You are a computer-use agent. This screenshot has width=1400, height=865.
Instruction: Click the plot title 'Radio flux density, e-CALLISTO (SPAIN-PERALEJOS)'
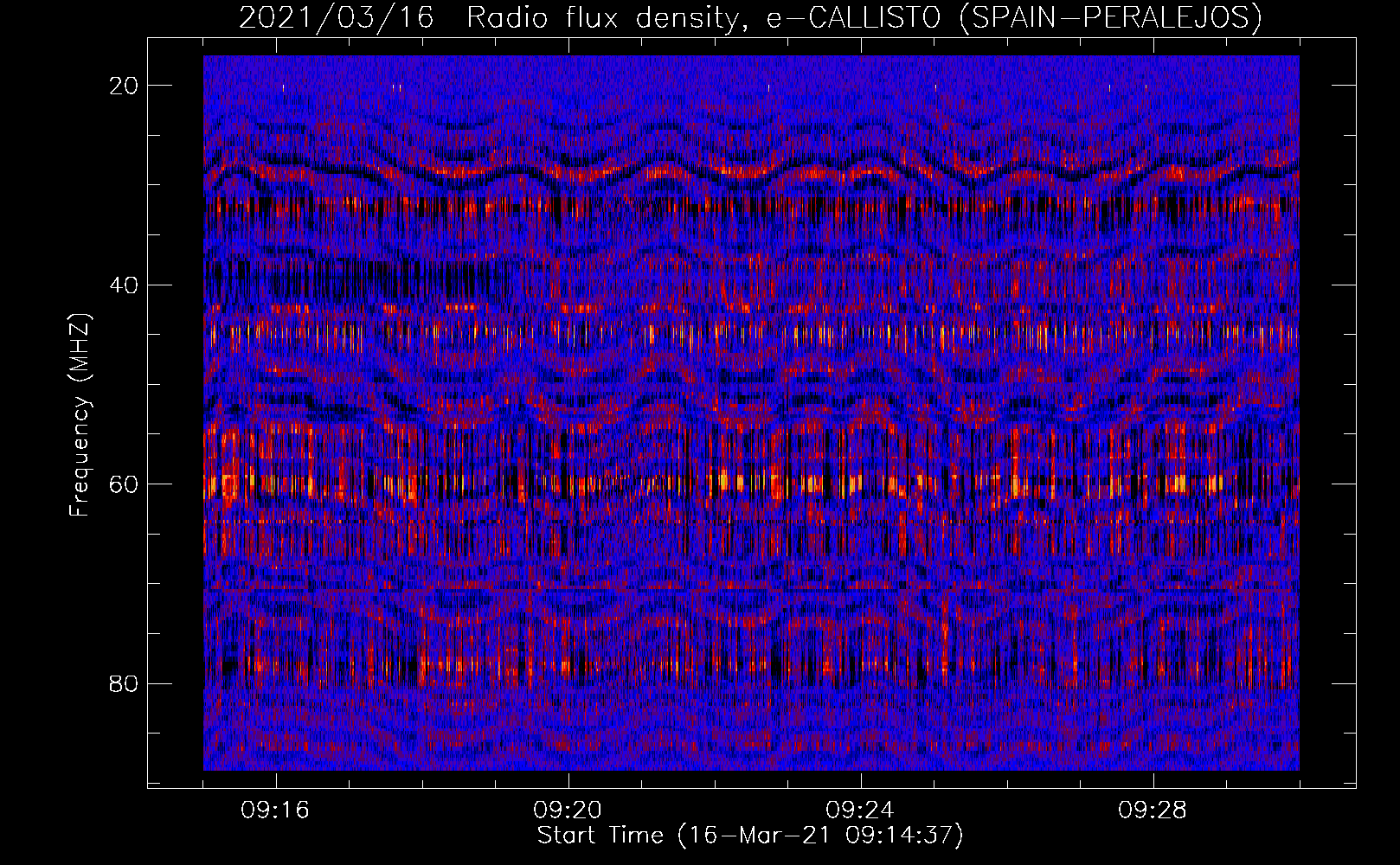tap(864, 17)
